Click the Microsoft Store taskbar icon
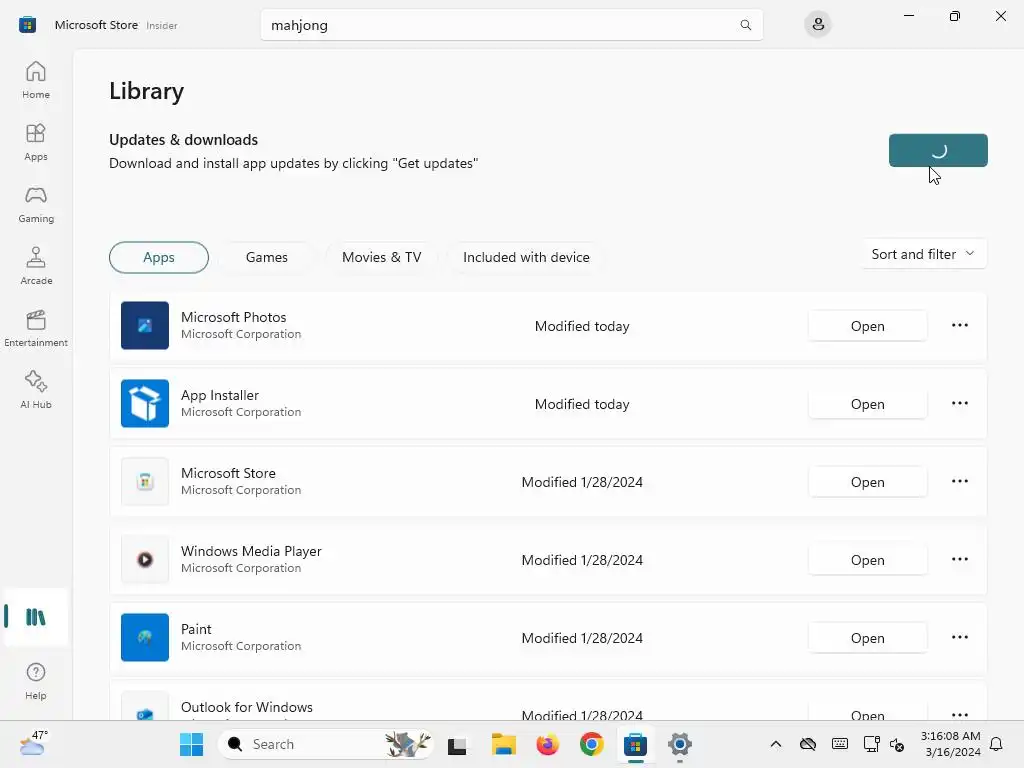1024x768 pixels. coord(635,744)
